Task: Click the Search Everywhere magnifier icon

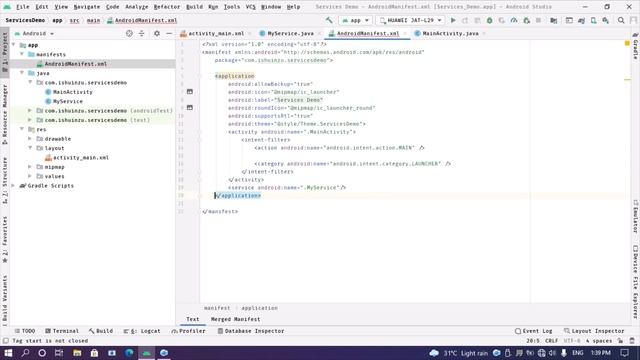Action: click(621, 20)
